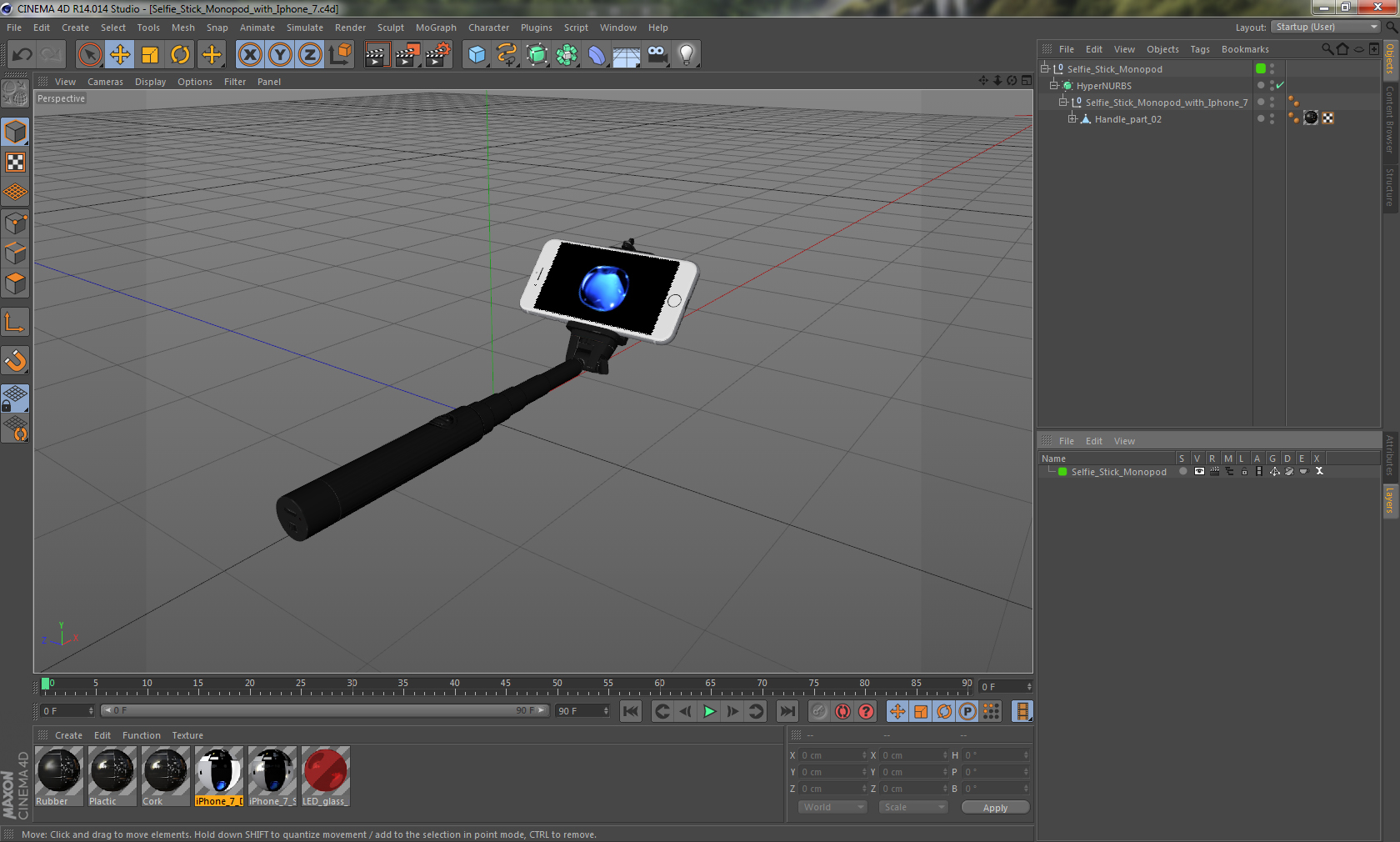Viewport: 1400px width, 842px height.
Task: Switch to Points mode
Action: pyautogui.click(x=15, y=223)
